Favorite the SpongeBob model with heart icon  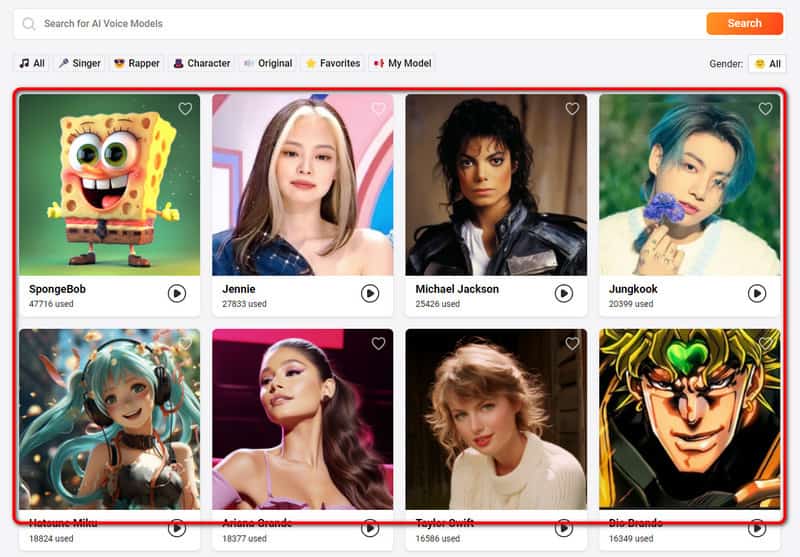(185, 109)
